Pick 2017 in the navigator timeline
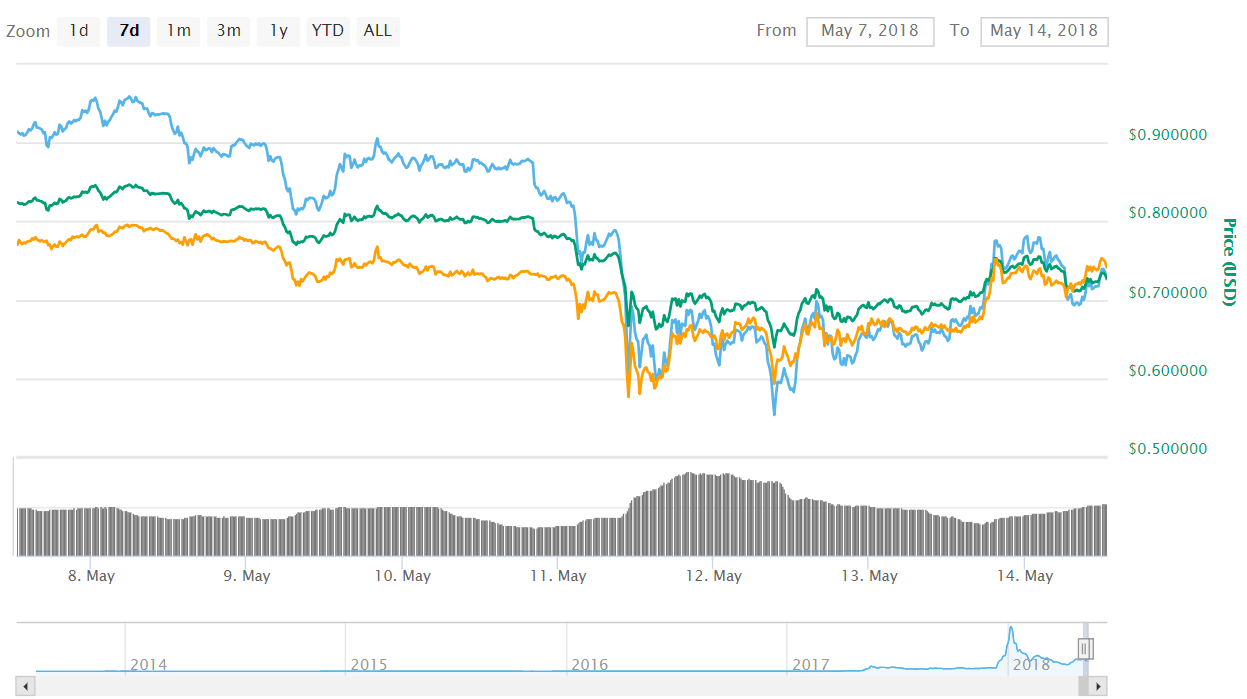The width and height of the screenshot is (1247, 699). tap(810, 664)
